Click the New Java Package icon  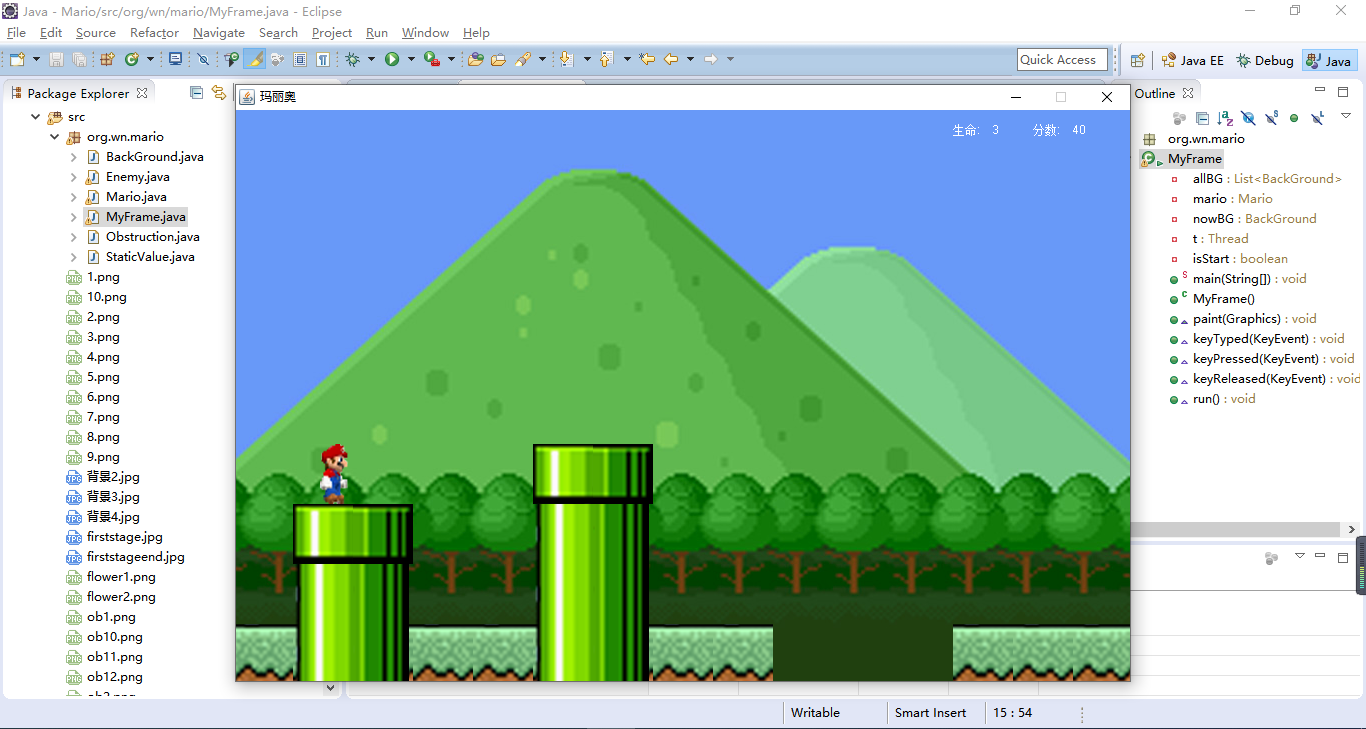pyautogui.click(x=107, y=60)
